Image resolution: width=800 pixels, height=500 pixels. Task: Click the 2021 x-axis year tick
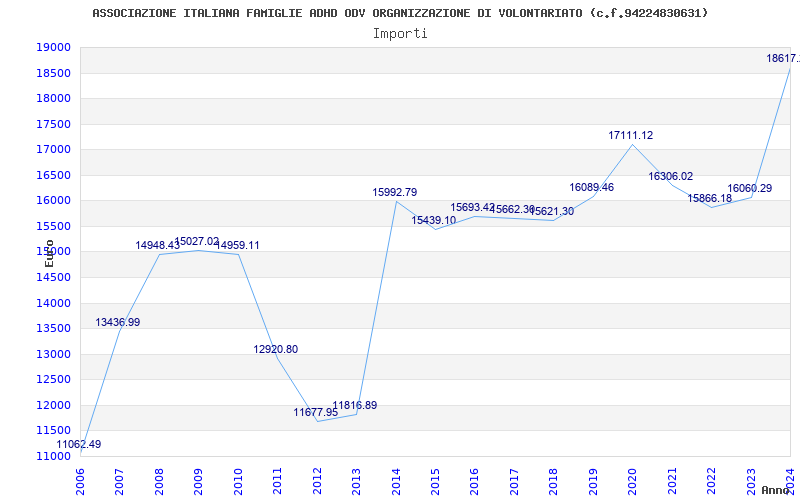[x=672, y=481]
